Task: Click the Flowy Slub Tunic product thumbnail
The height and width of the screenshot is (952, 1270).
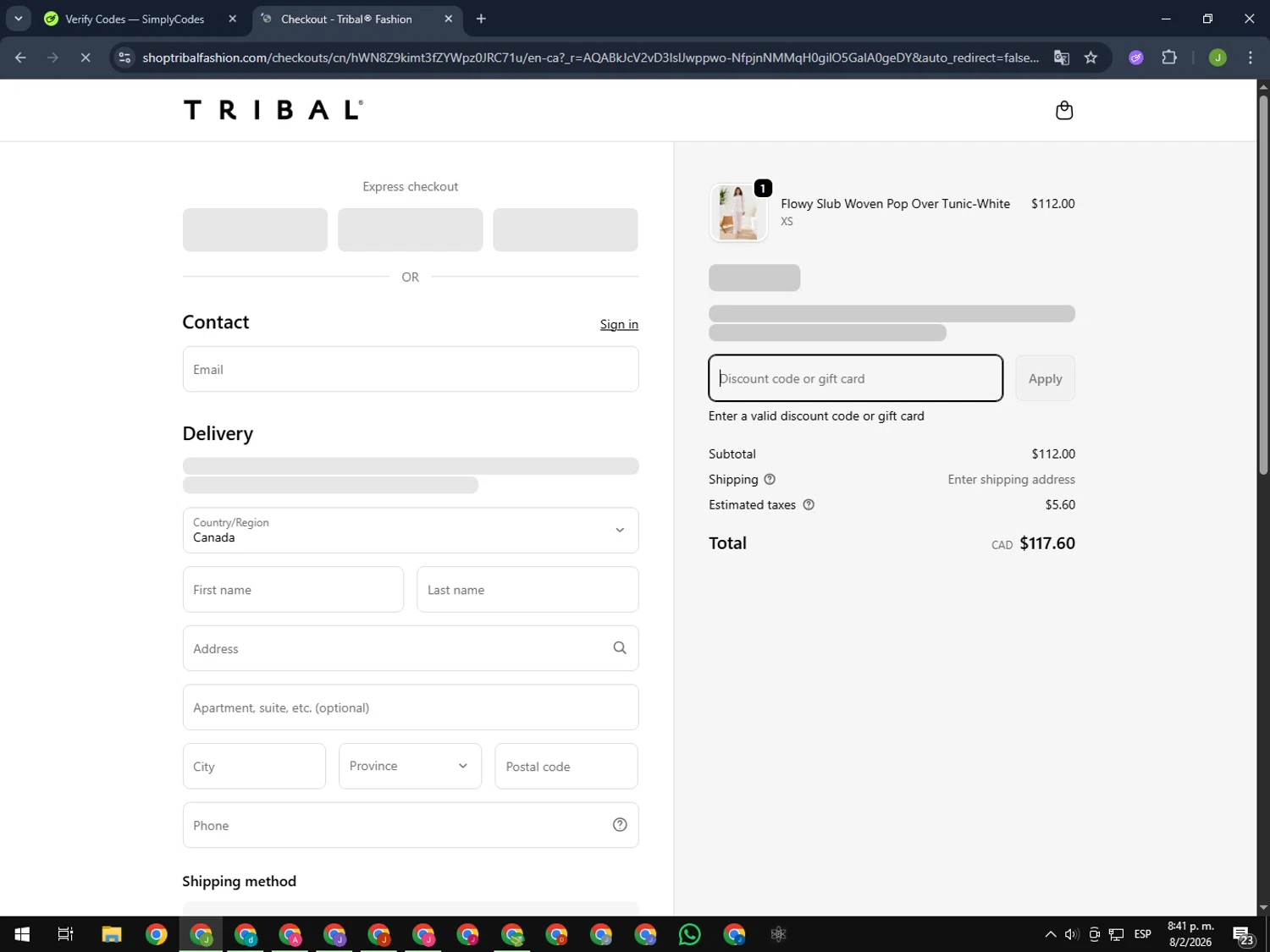Action: point(738,212)
